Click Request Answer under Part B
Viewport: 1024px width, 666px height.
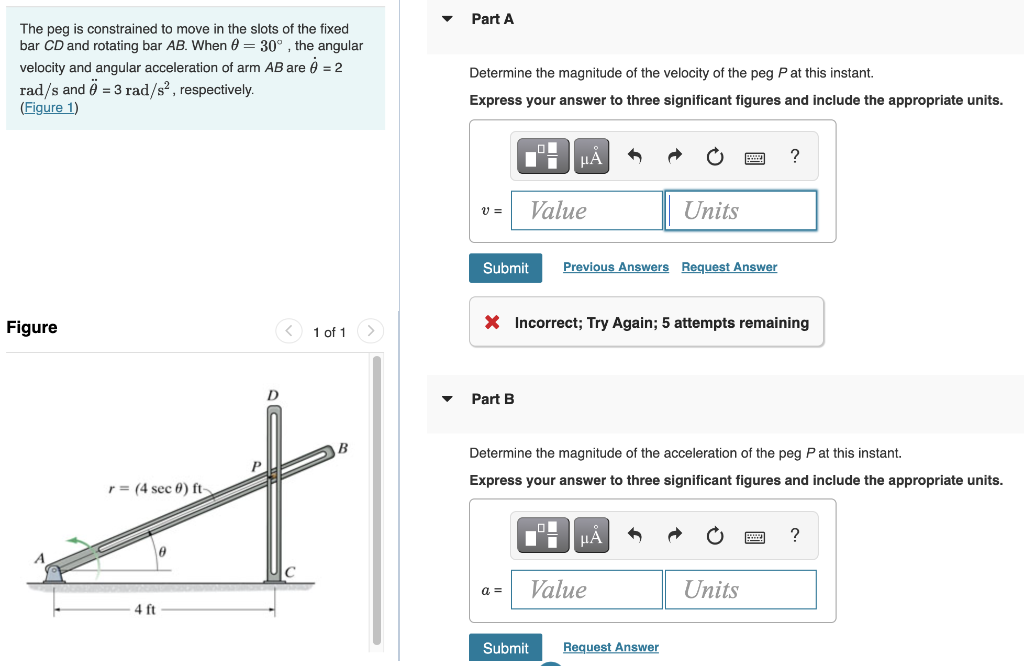610,647
